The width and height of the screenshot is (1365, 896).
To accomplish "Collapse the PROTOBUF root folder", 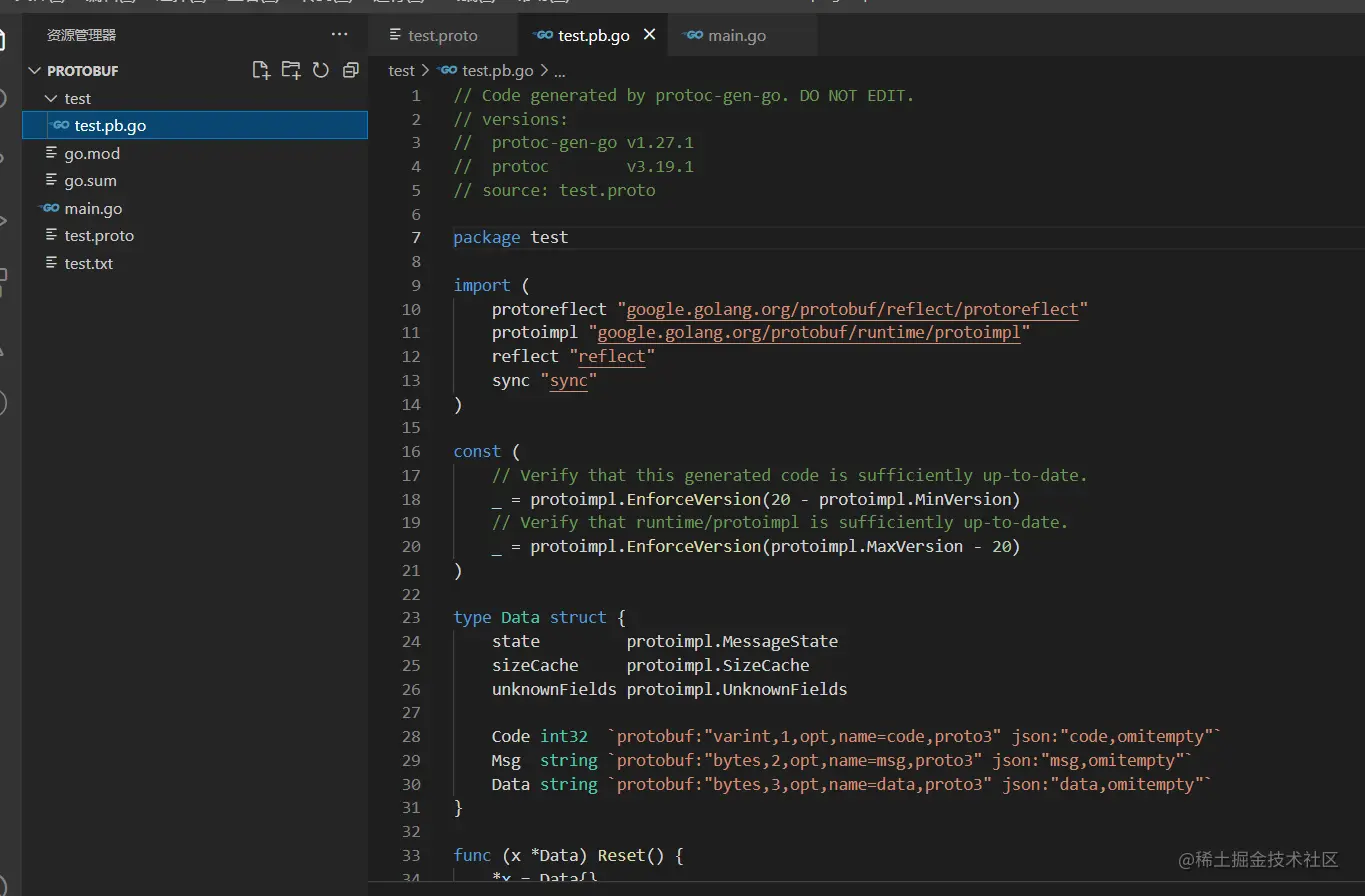I will point(35,71).
